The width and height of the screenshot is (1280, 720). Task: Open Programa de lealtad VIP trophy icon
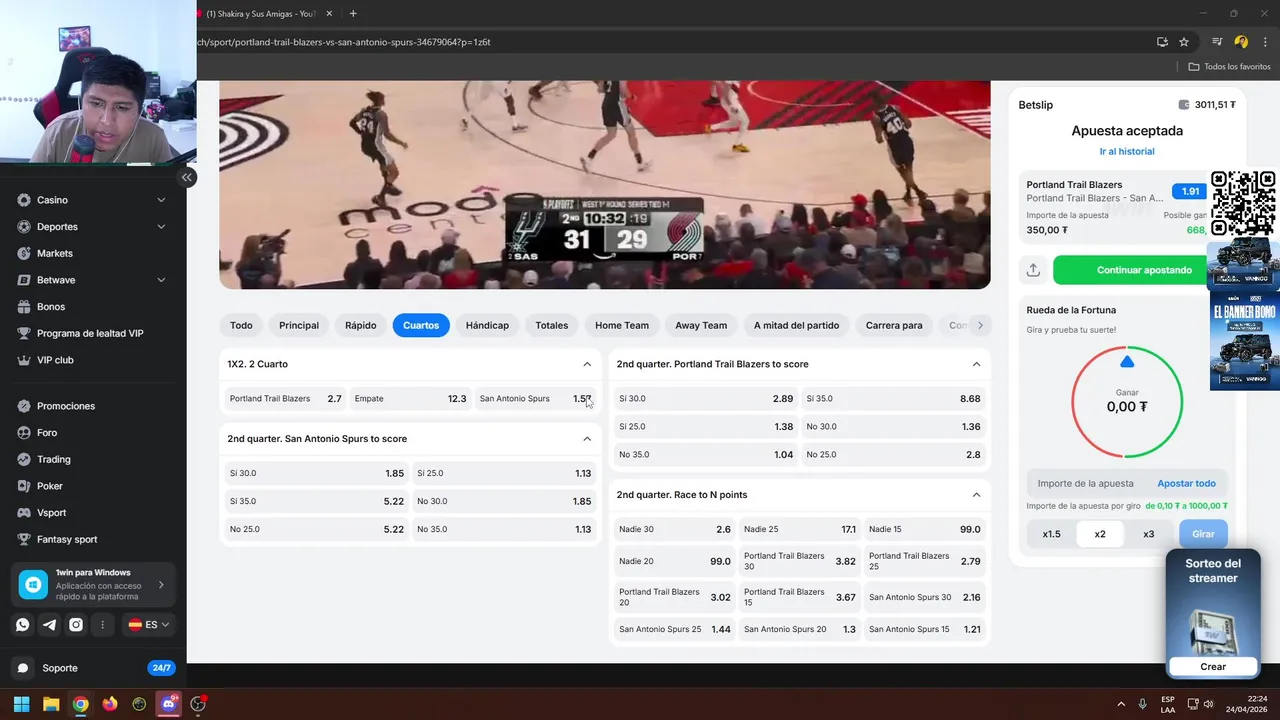point(23,333)
